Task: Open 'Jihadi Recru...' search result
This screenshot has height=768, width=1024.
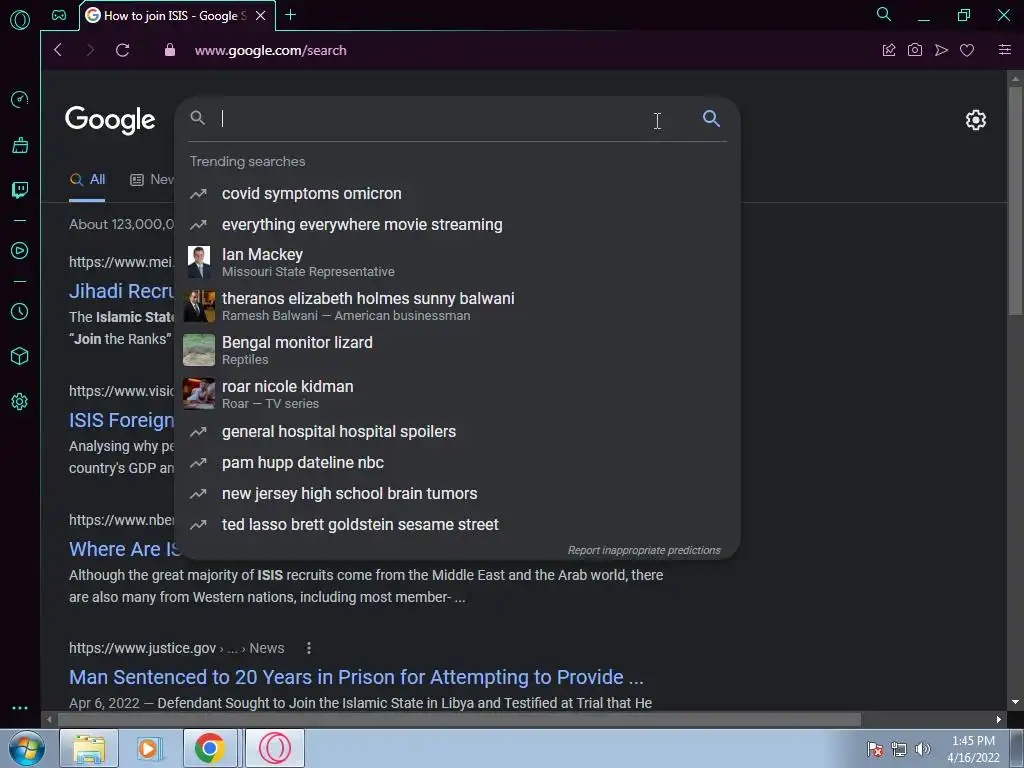Action: coord(121,291)
